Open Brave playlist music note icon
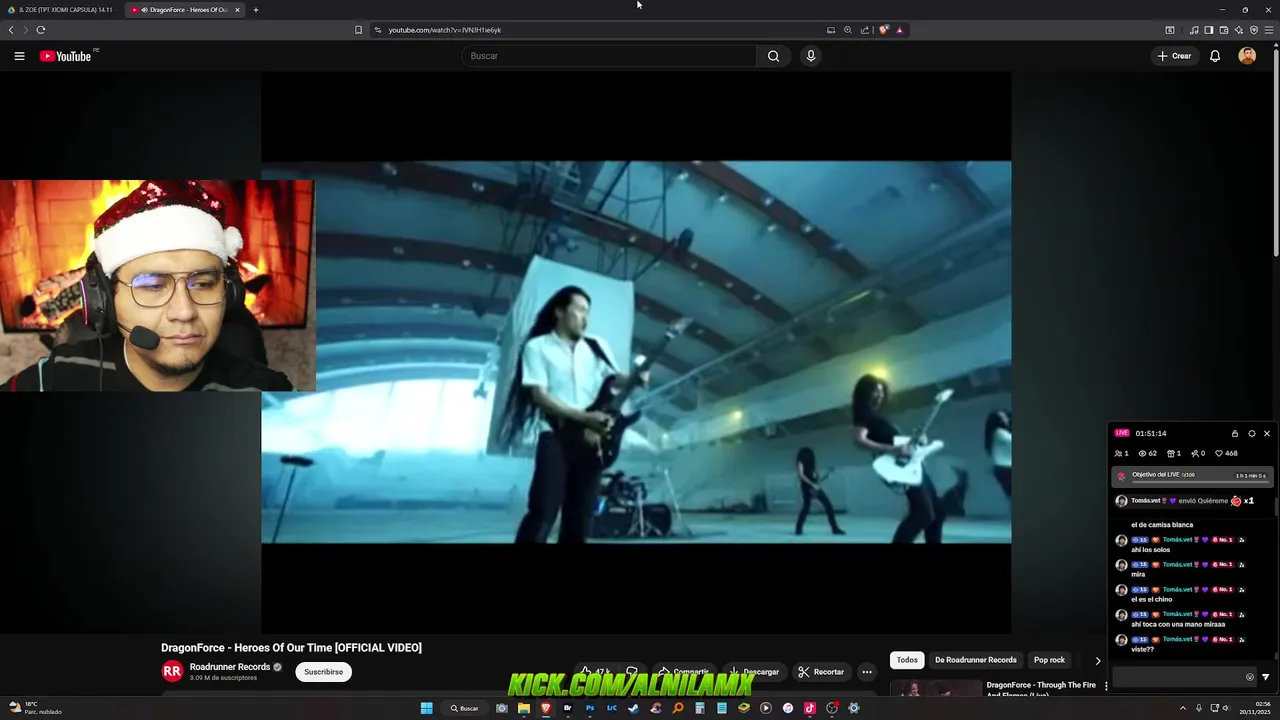The height and width of the screenshot is (720, 1280). (x=1194, y=30)
